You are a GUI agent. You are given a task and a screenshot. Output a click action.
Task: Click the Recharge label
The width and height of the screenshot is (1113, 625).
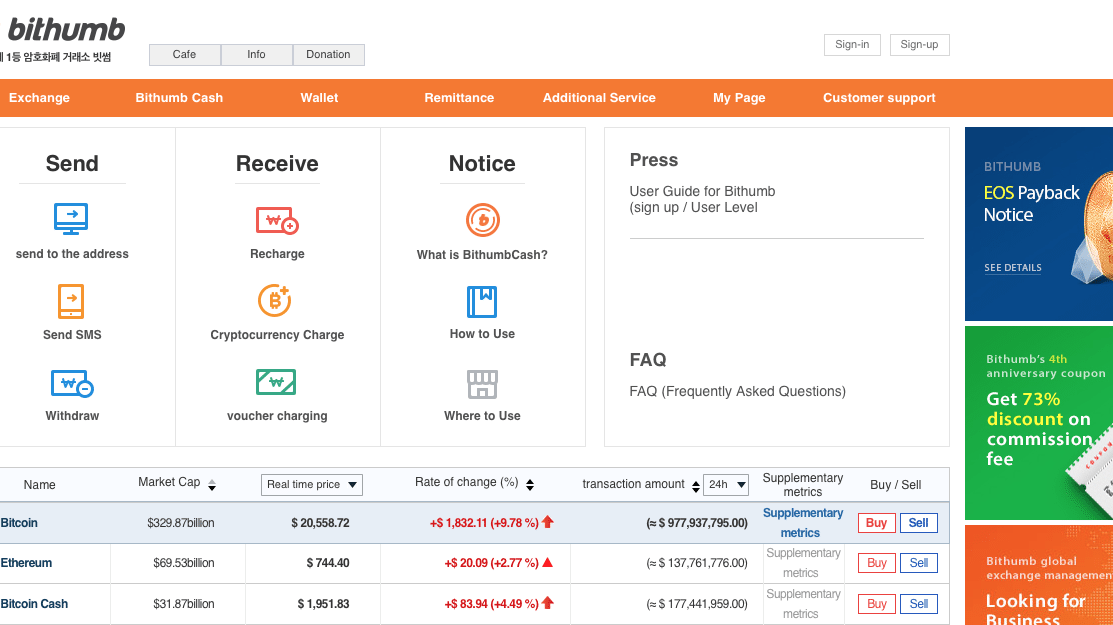tap(277, 254)
